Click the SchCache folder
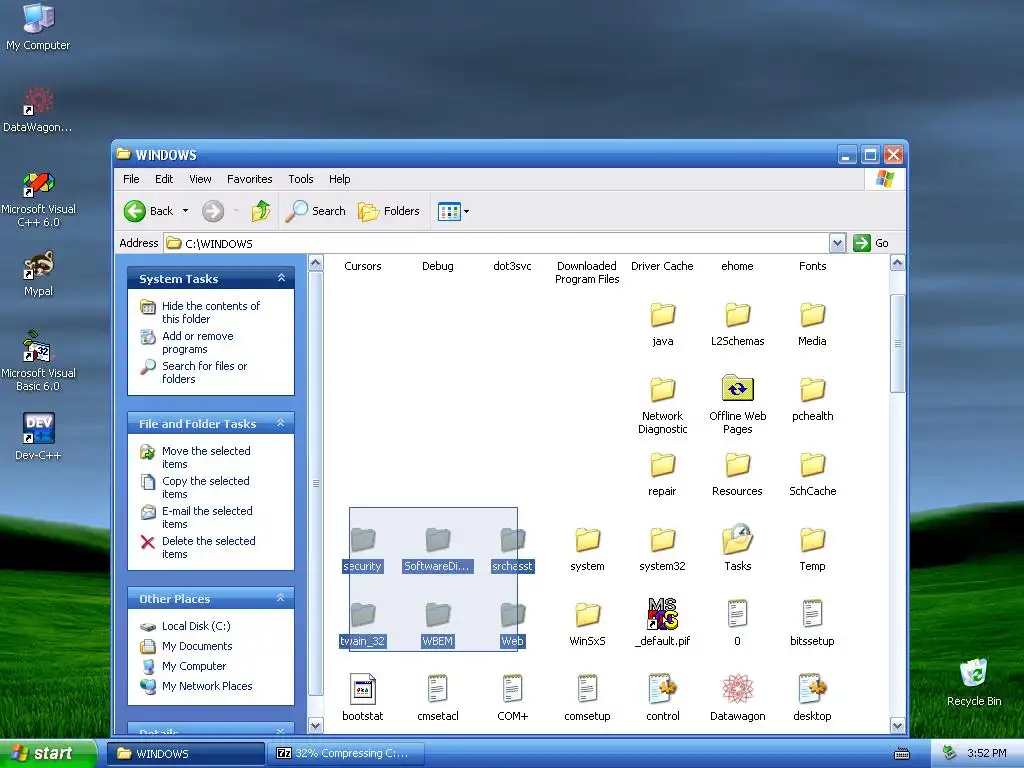 pyautogui.click(x=812, y=466)
